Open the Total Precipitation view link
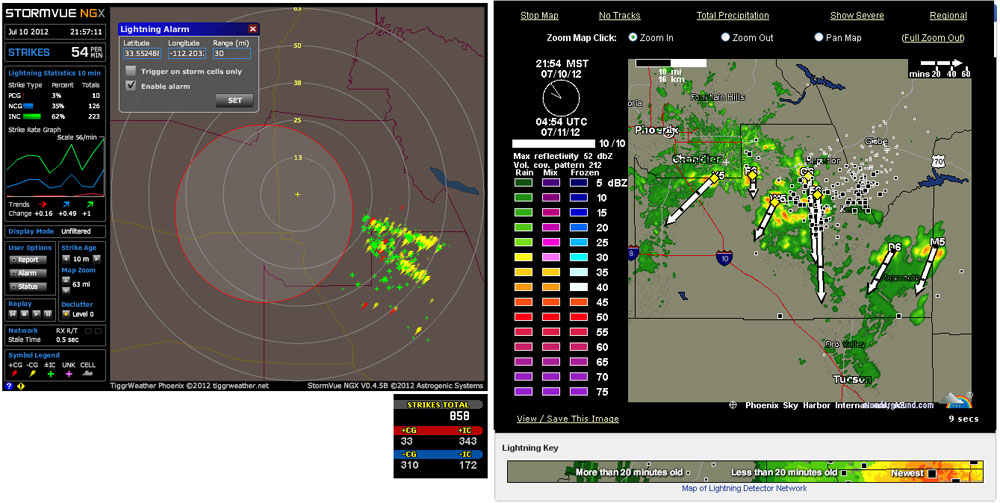Image resolution: width=1000 pixels, height=503 pixels. point(732,16)
